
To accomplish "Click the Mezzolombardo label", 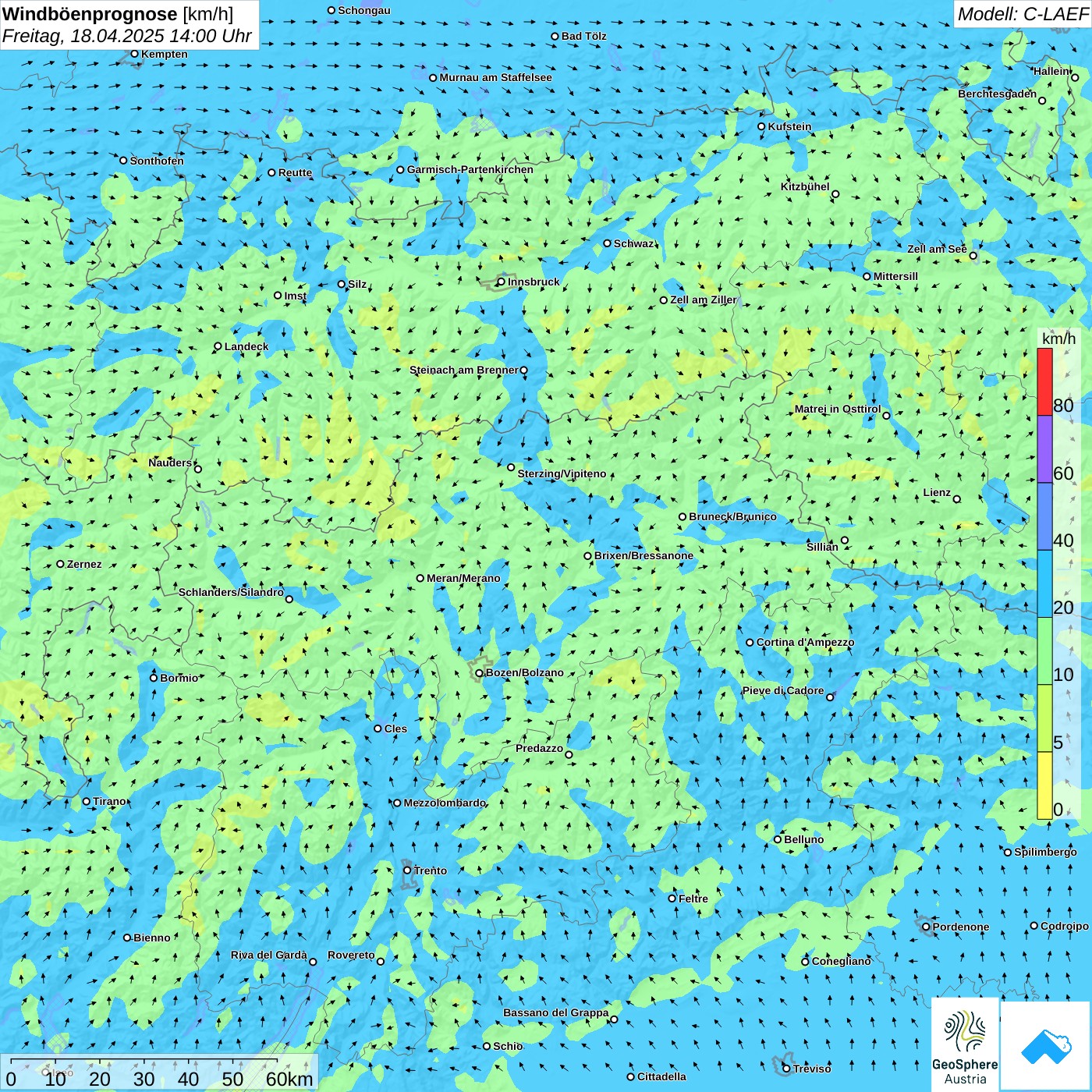I will pos(445,803).
